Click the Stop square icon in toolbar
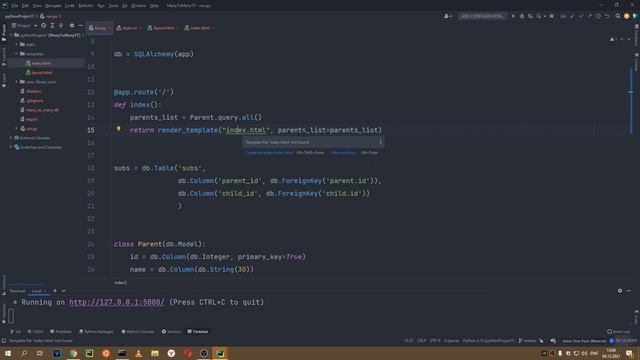The image size is (640, 360). (x=551, y=16)
